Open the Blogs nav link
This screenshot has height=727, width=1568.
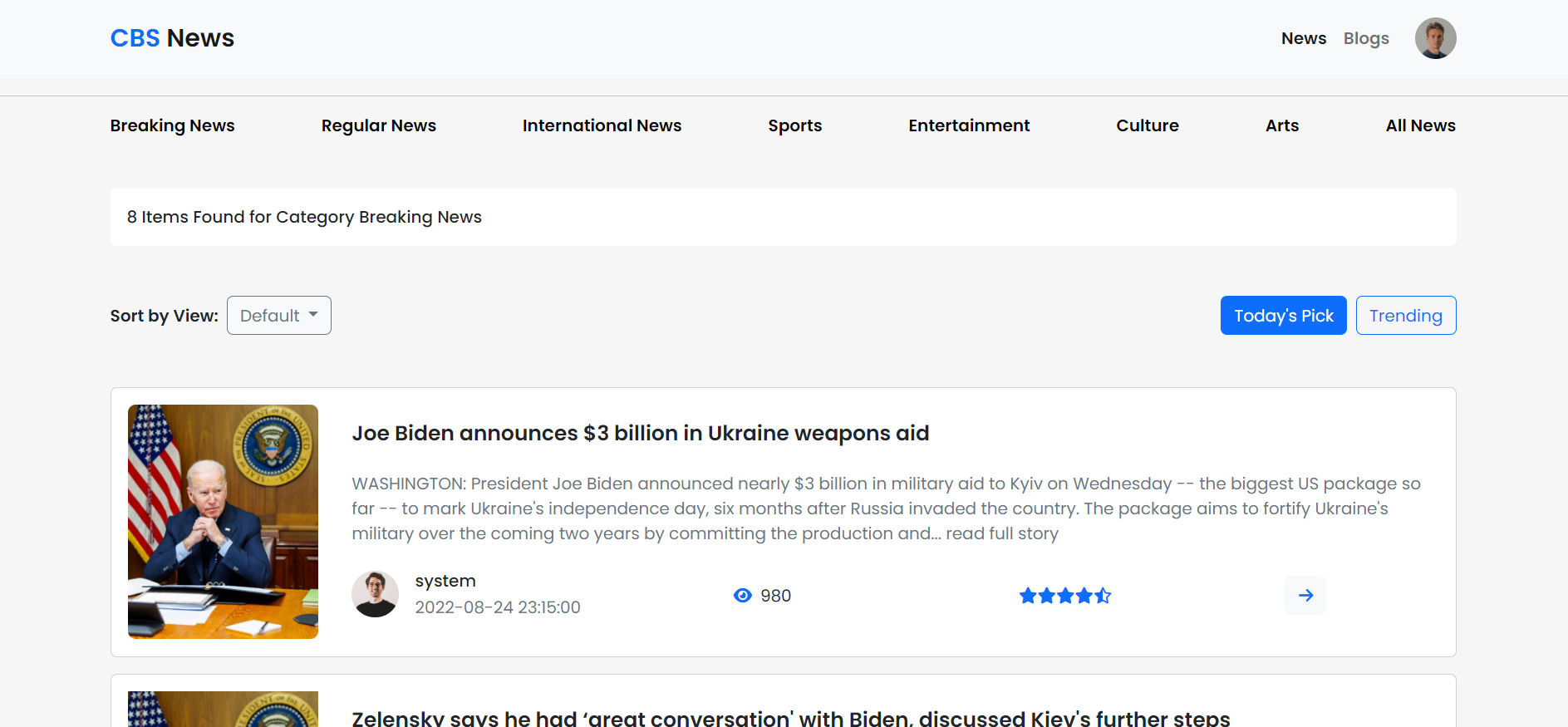point(1366,38)
